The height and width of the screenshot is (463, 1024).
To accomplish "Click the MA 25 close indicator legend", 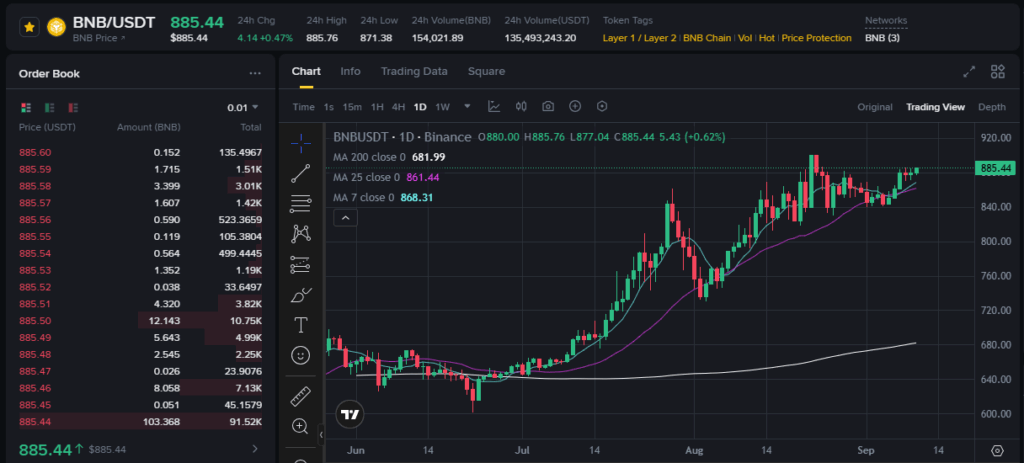I will [386, 178].
